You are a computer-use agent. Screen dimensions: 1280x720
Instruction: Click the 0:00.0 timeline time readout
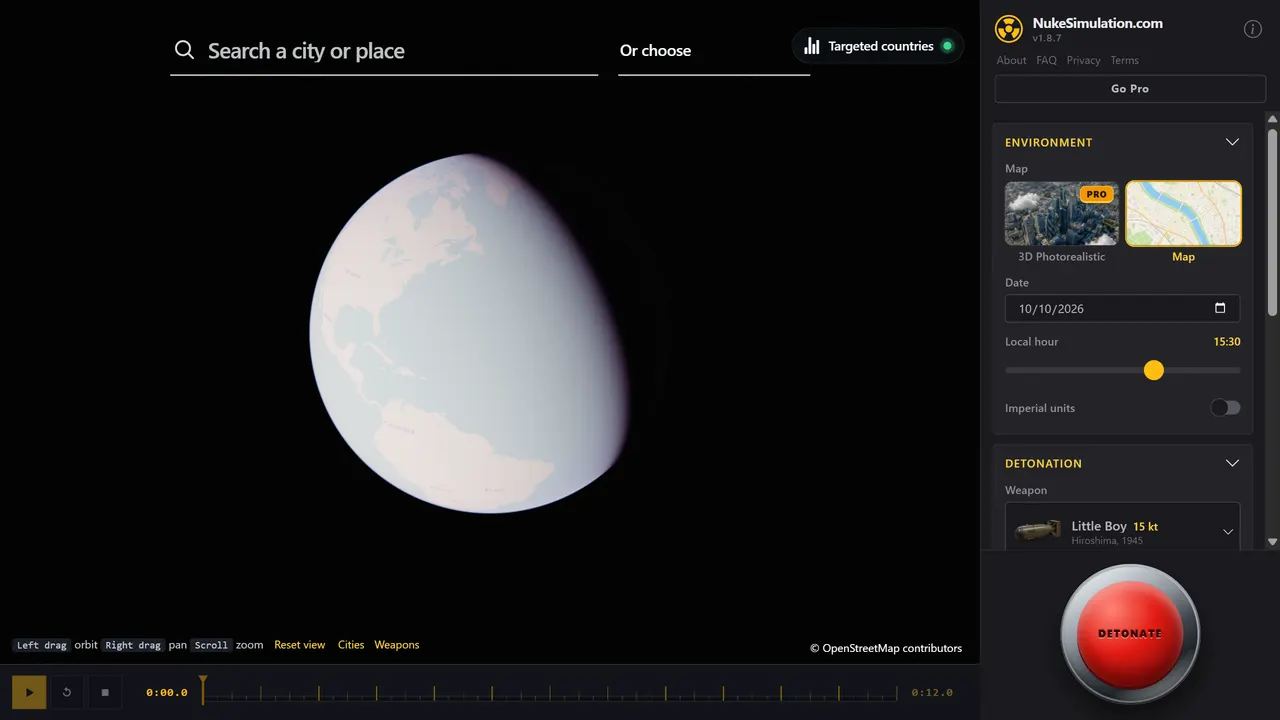coord(166,692)
